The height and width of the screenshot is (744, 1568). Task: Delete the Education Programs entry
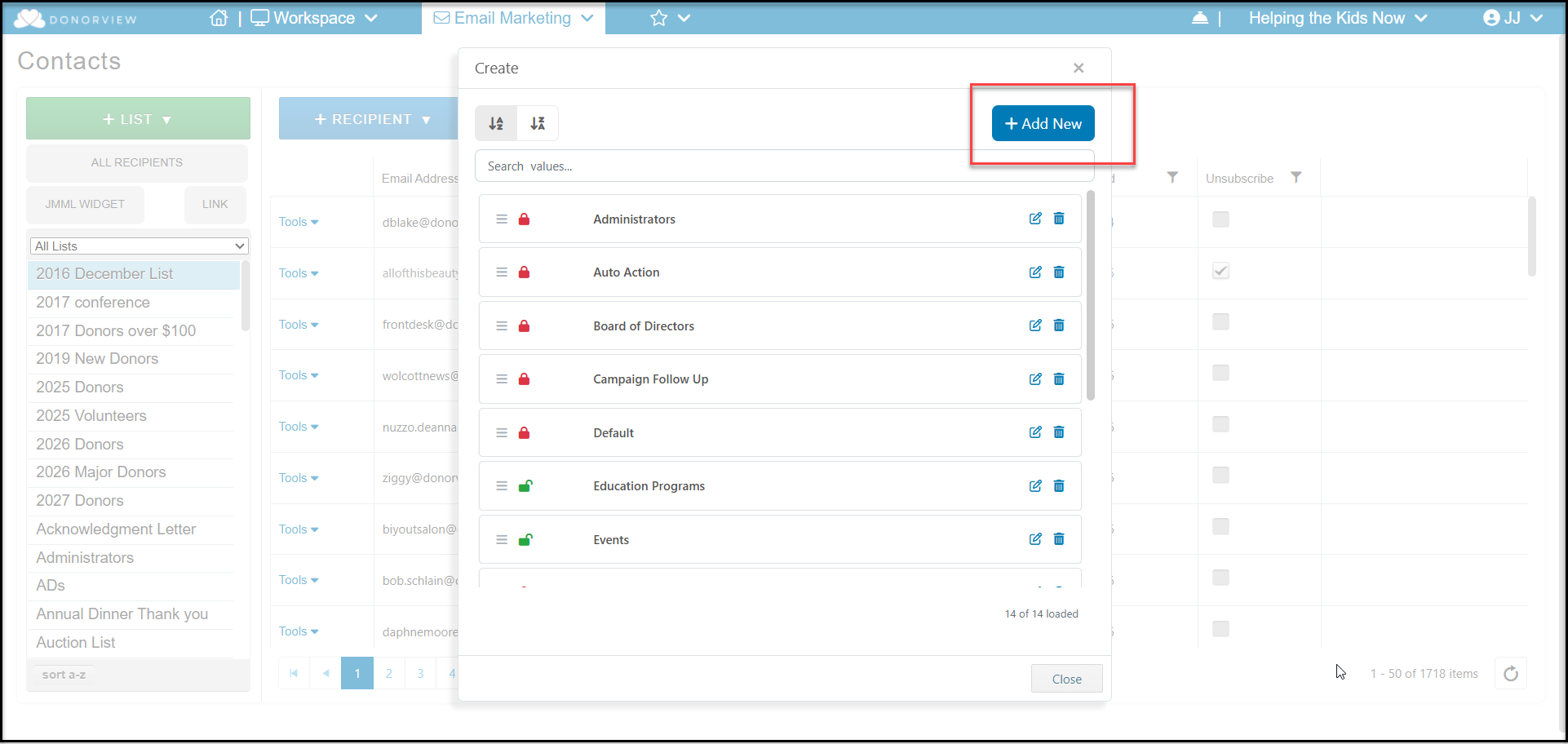1059,486
